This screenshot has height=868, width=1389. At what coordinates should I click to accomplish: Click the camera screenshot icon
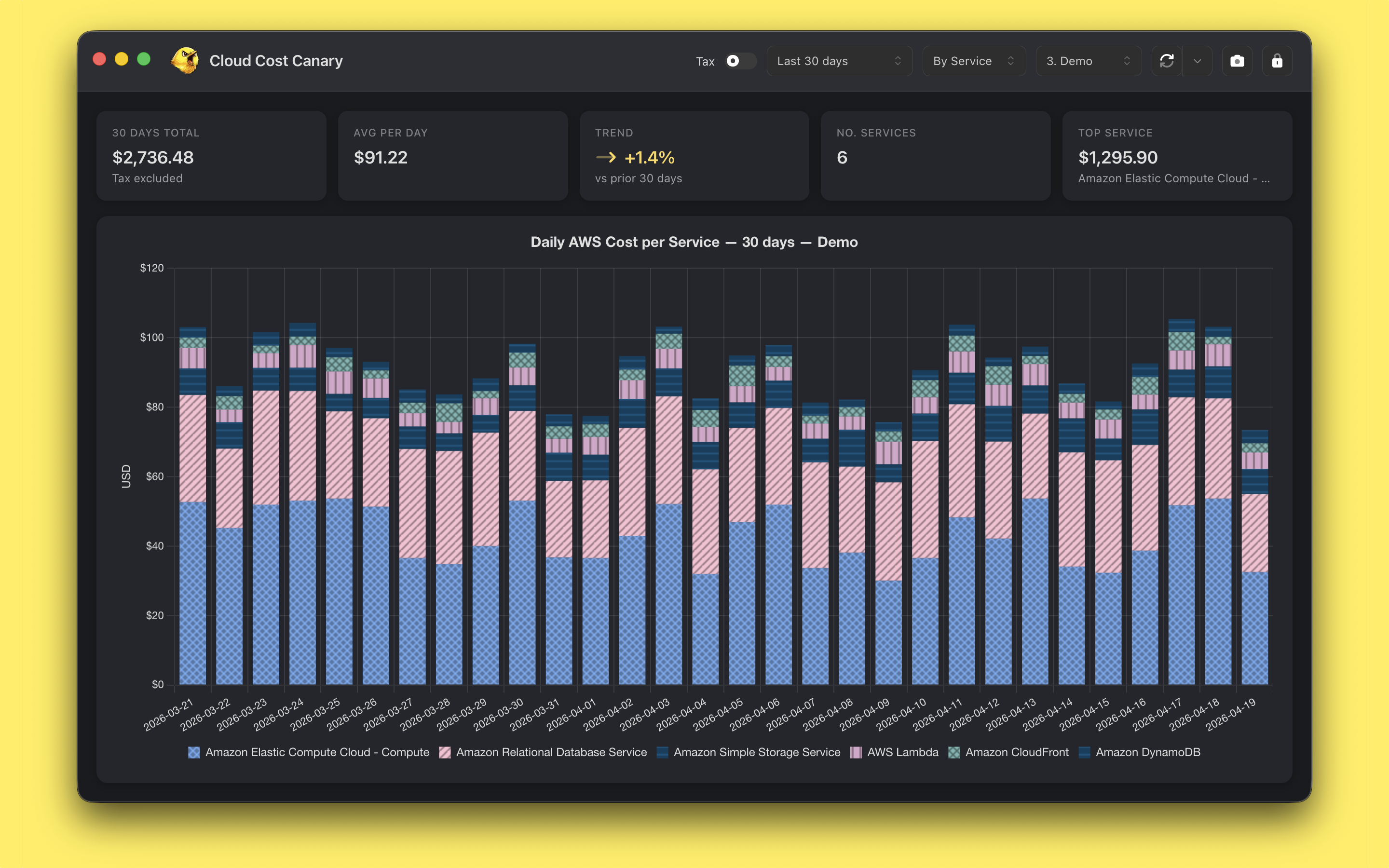pyautogui.click(x=1237, y=61)
